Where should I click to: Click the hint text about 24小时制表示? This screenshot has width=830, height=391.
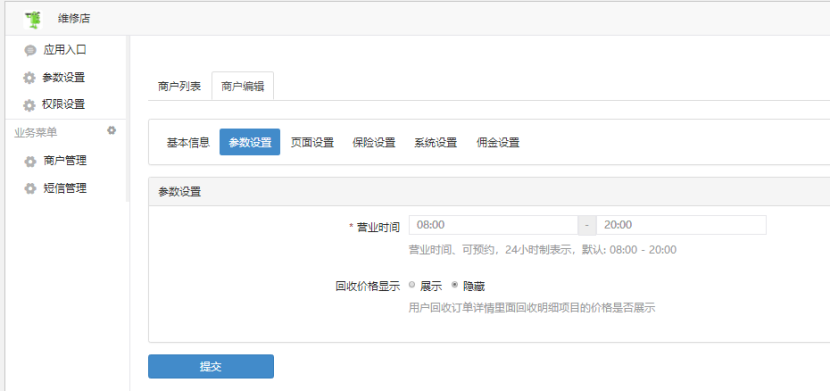pyautogui.click(x=543, y=250)
